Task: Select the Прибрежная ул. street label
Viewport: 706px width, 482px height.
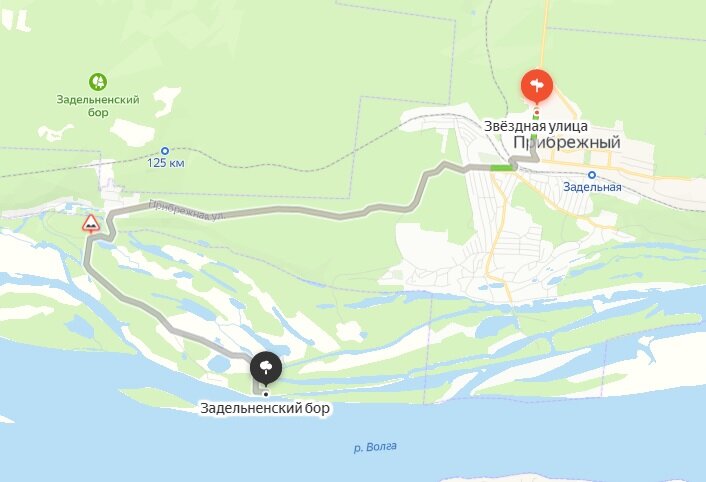Action: click(x=186, y=210)
